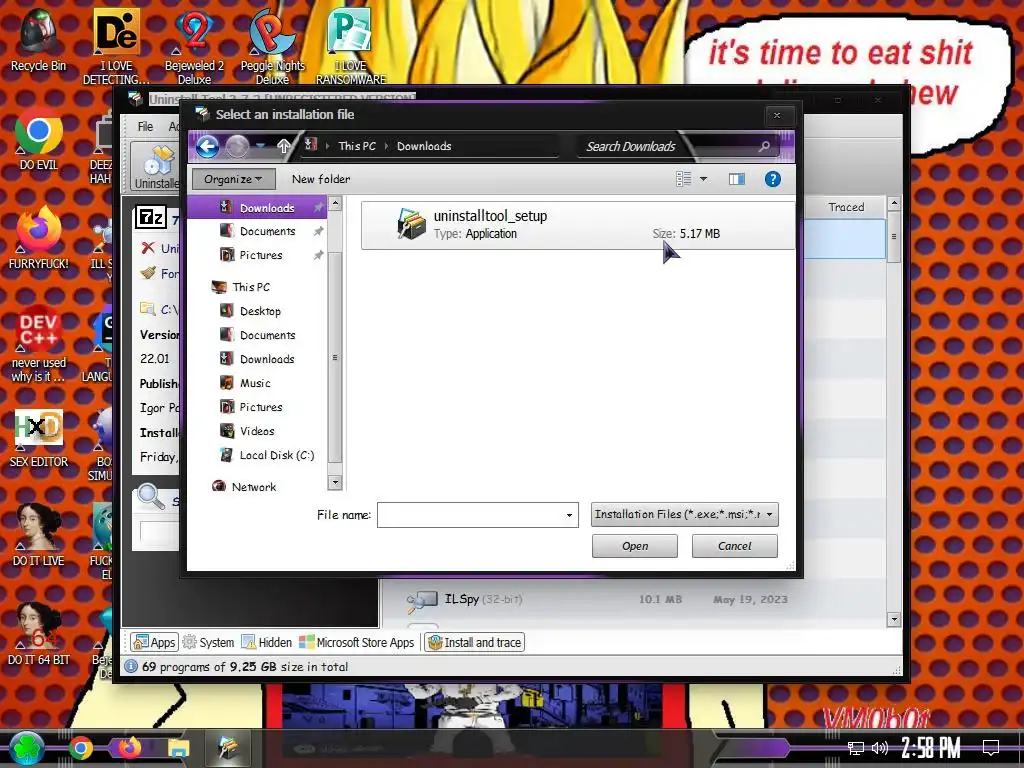Open Chrome from the taskbar
This screenshot has width=1024, height=768.
pos(80,748)
